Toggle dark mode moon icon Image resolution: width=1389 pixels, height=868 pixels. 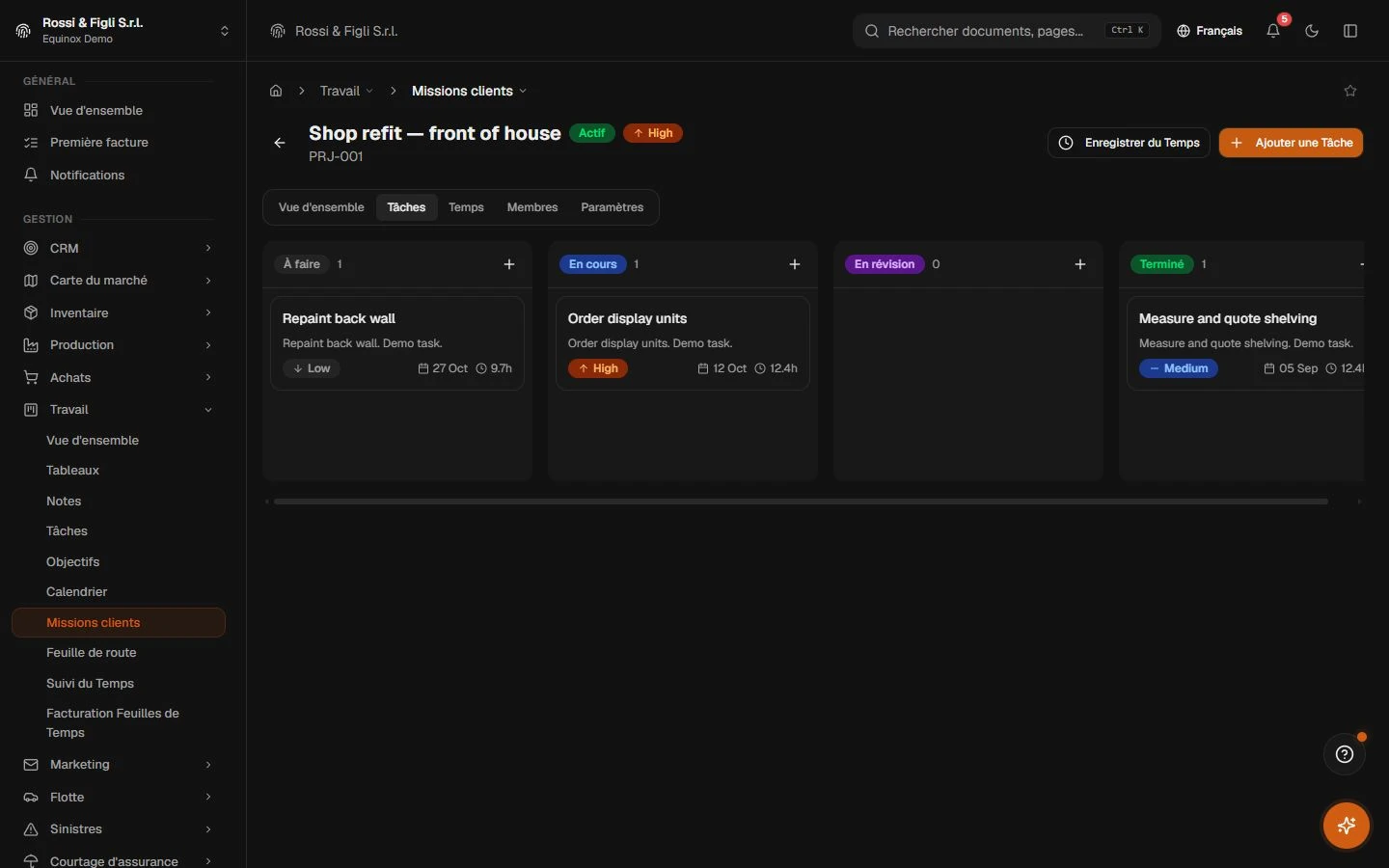(x=1312, y=31)
